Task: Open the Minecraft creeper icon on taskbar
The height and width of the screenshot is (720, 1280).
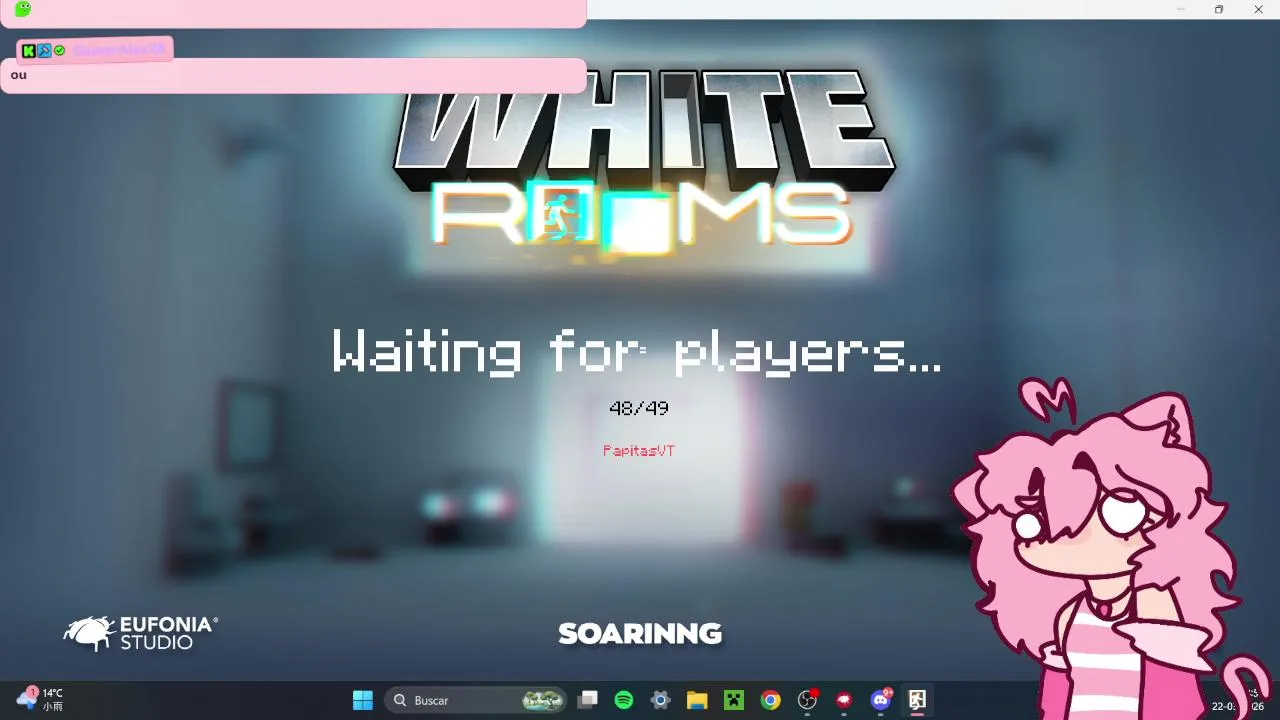Action: (734, 700)
